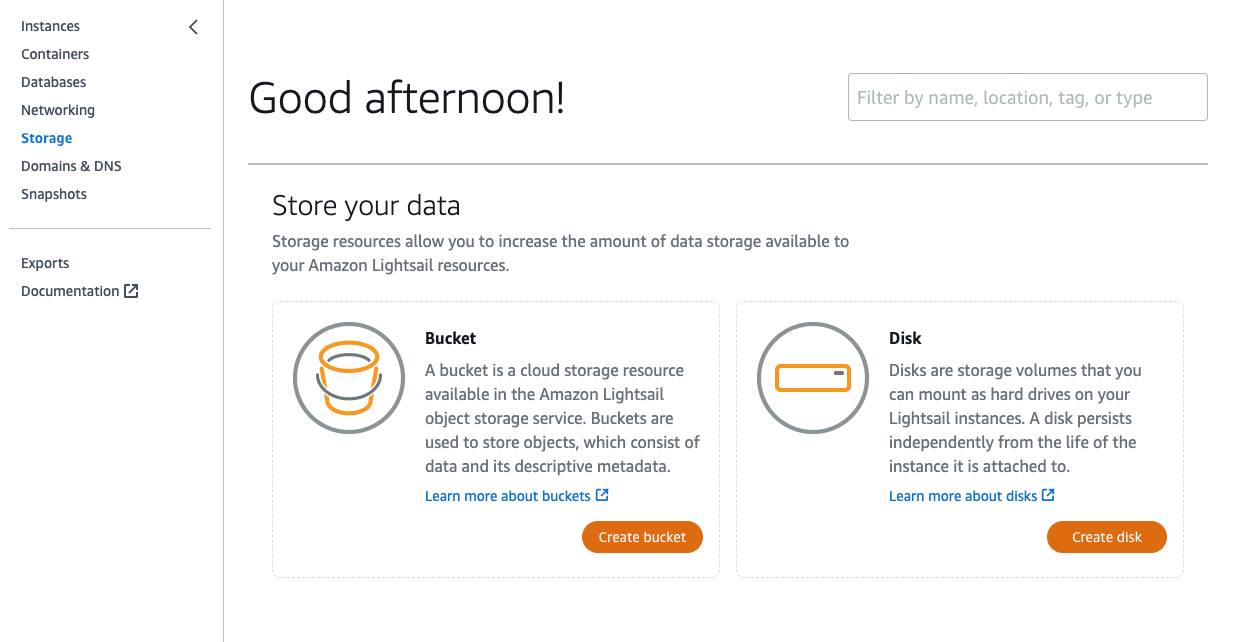Click external link icon after Learn more about disks
This screenshot has width=1251, height=642.
(1048, 495)
